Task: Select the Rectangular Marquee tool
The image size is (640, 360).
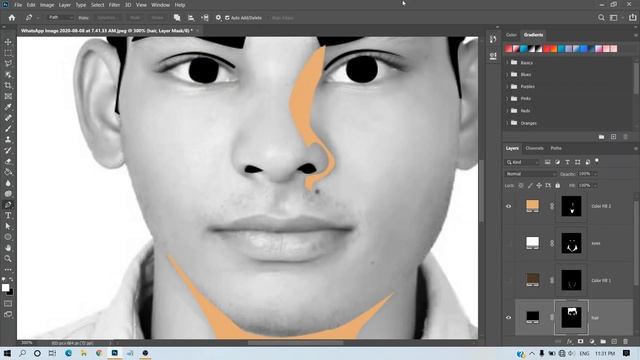Action: [x=8, y=53]
